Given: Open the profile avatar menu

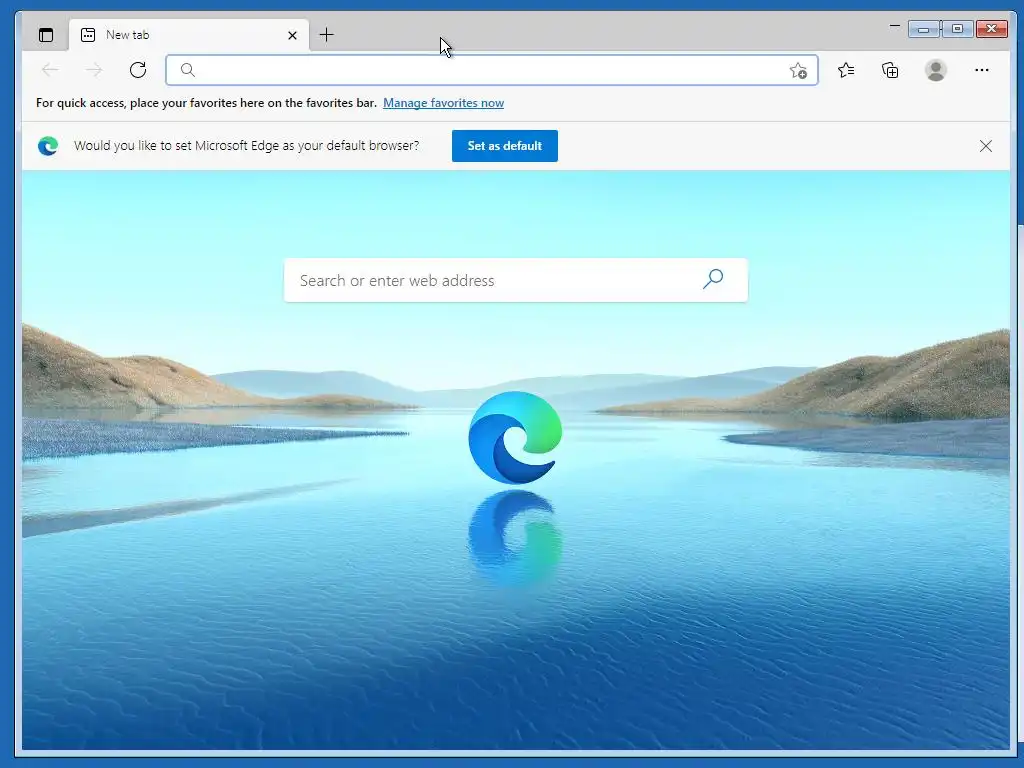Looking at the screenshot, I should tap(936, 70).
